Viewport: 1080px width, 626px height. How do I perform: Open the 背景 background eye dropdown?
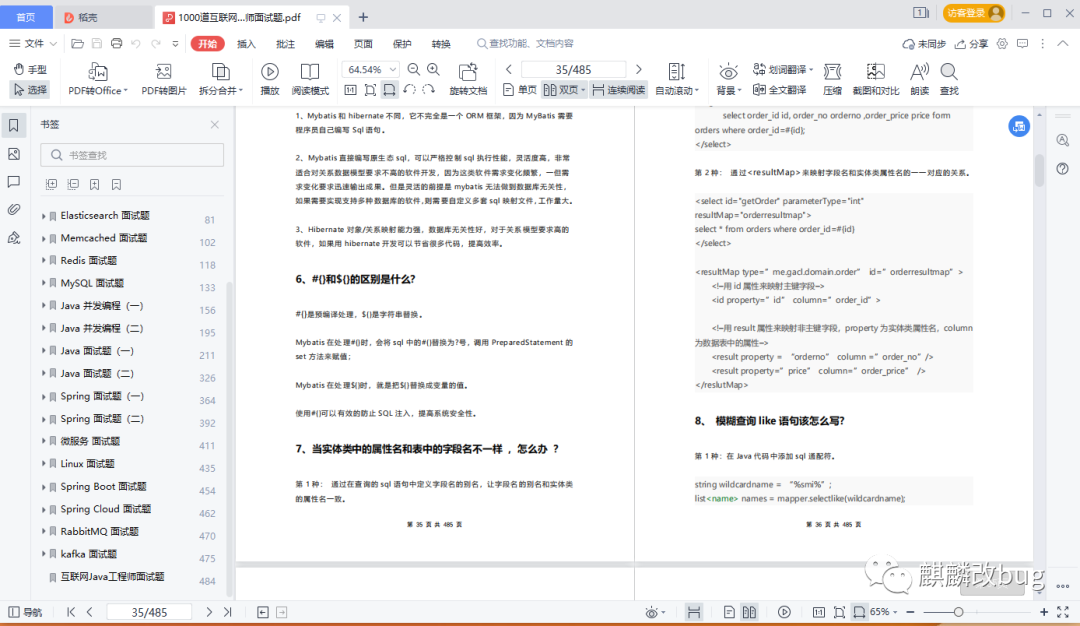pyautogui.click(x=728, y=79)
